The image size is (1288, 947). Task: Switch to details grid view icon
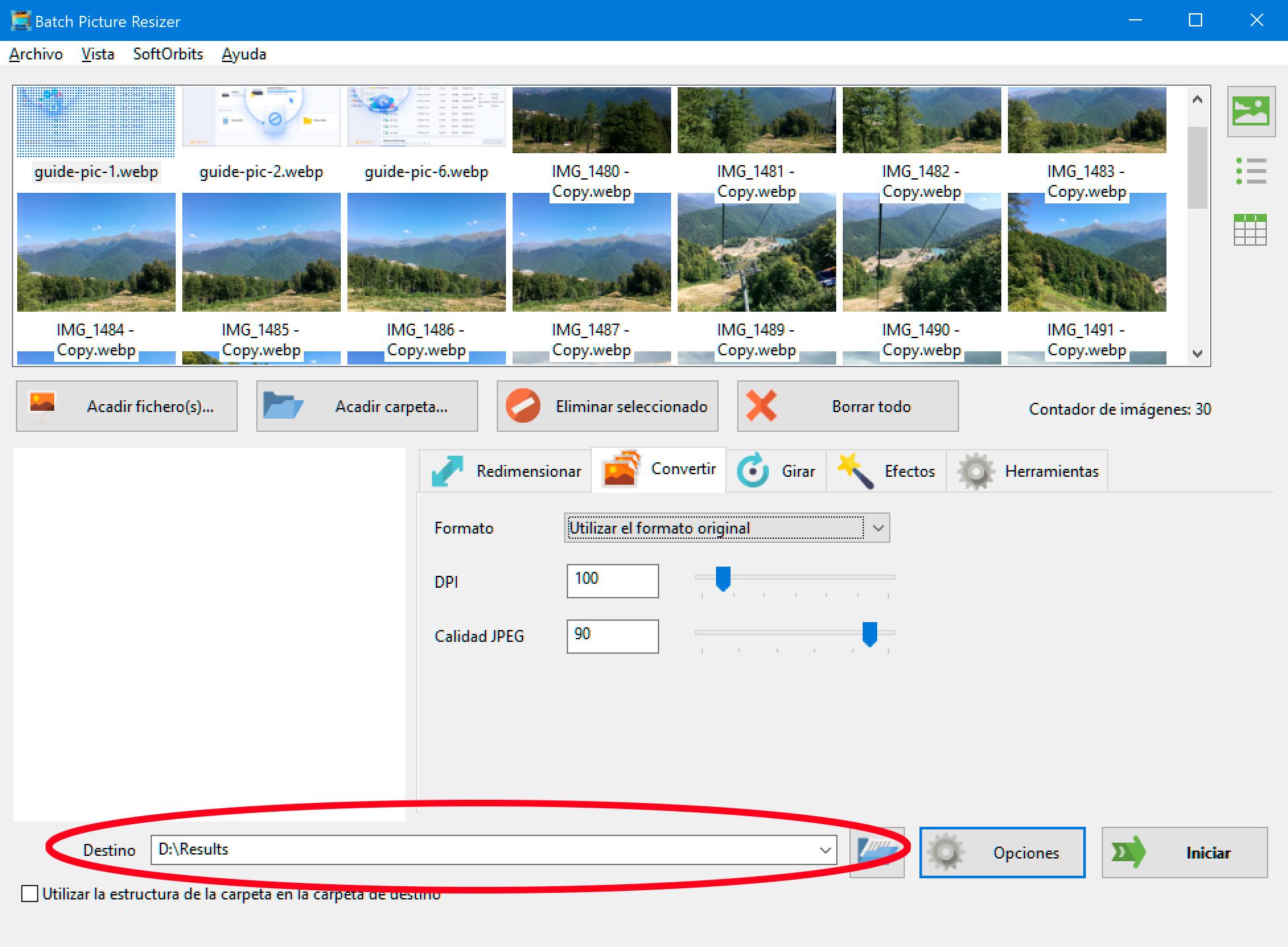coord(1251,230)
